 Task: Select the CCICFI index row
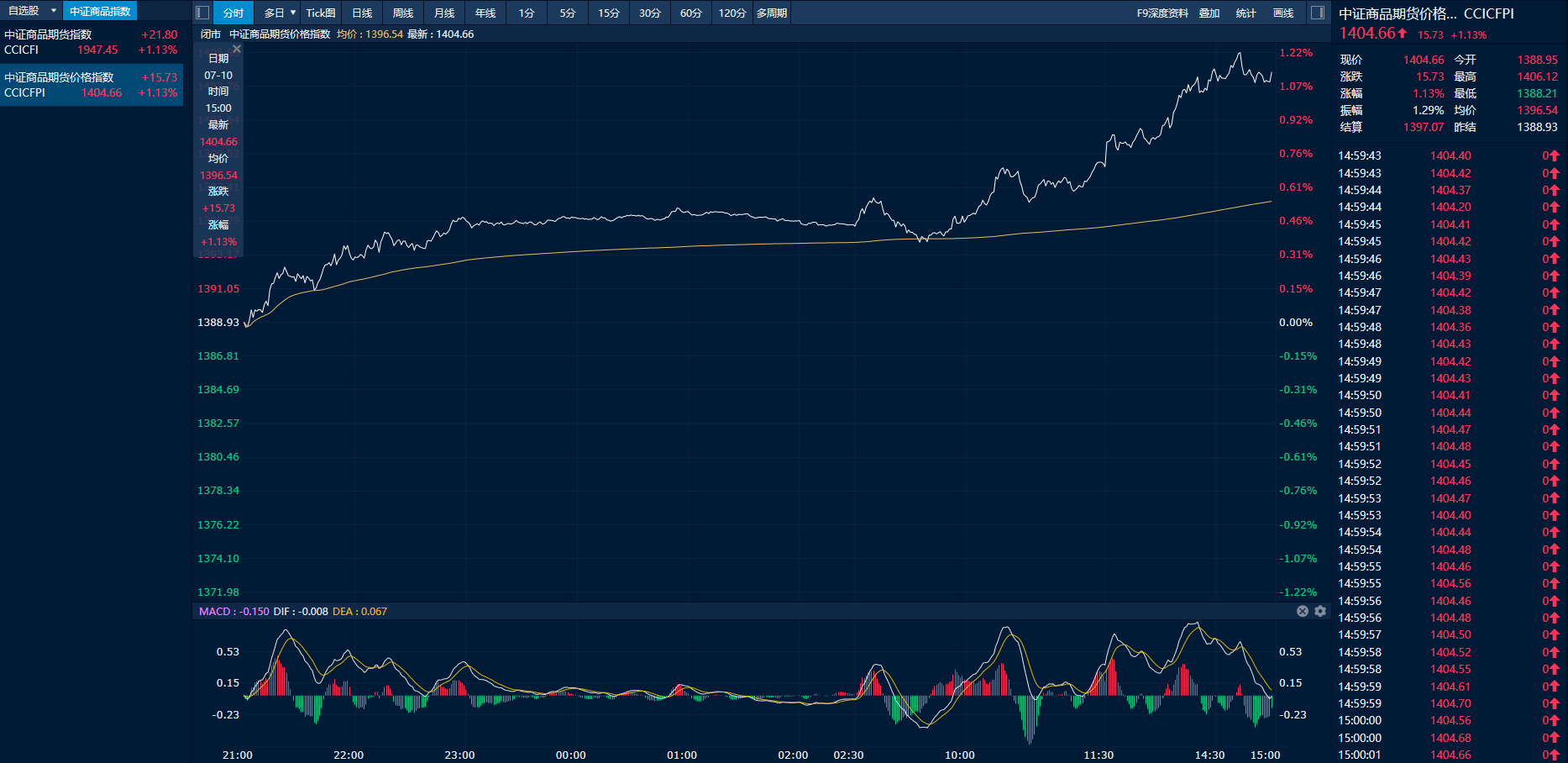tap(92, 42)
